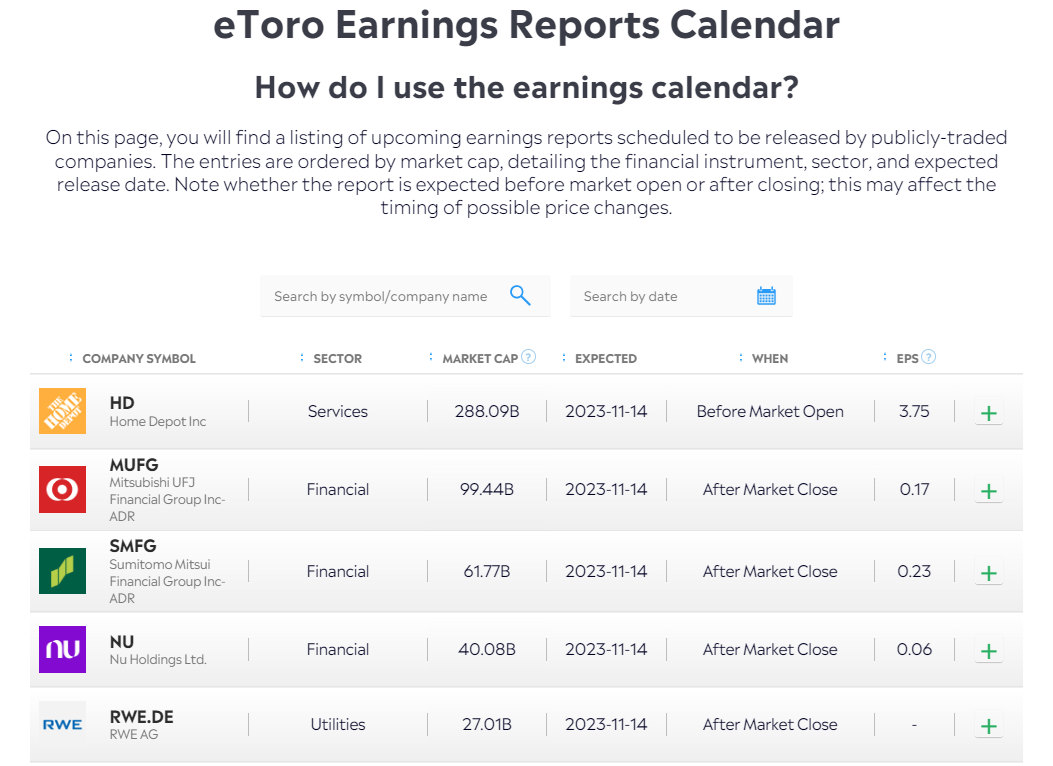Click the magnifier search icon

pyautogui.click(x=520, y=295)
